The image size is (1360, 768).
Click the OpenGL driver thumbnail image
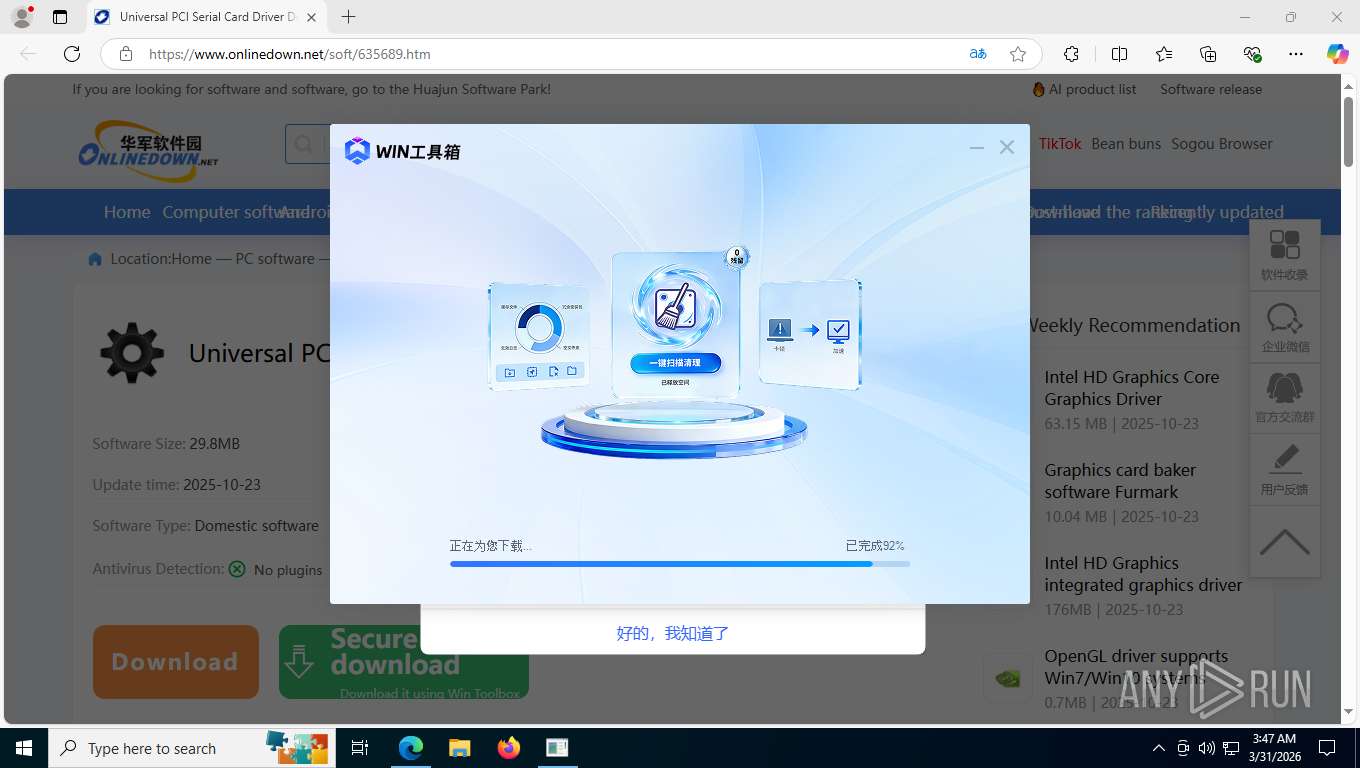tap(1007, 679)
